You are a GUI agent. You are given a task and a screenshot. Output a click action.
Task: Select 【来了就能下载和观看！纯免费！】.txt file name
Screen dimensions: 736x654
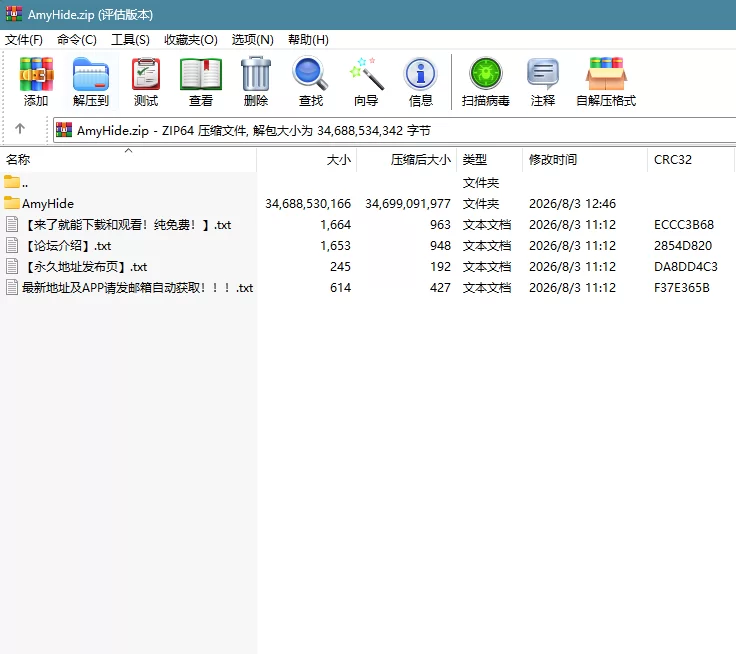tap(127, 225)
